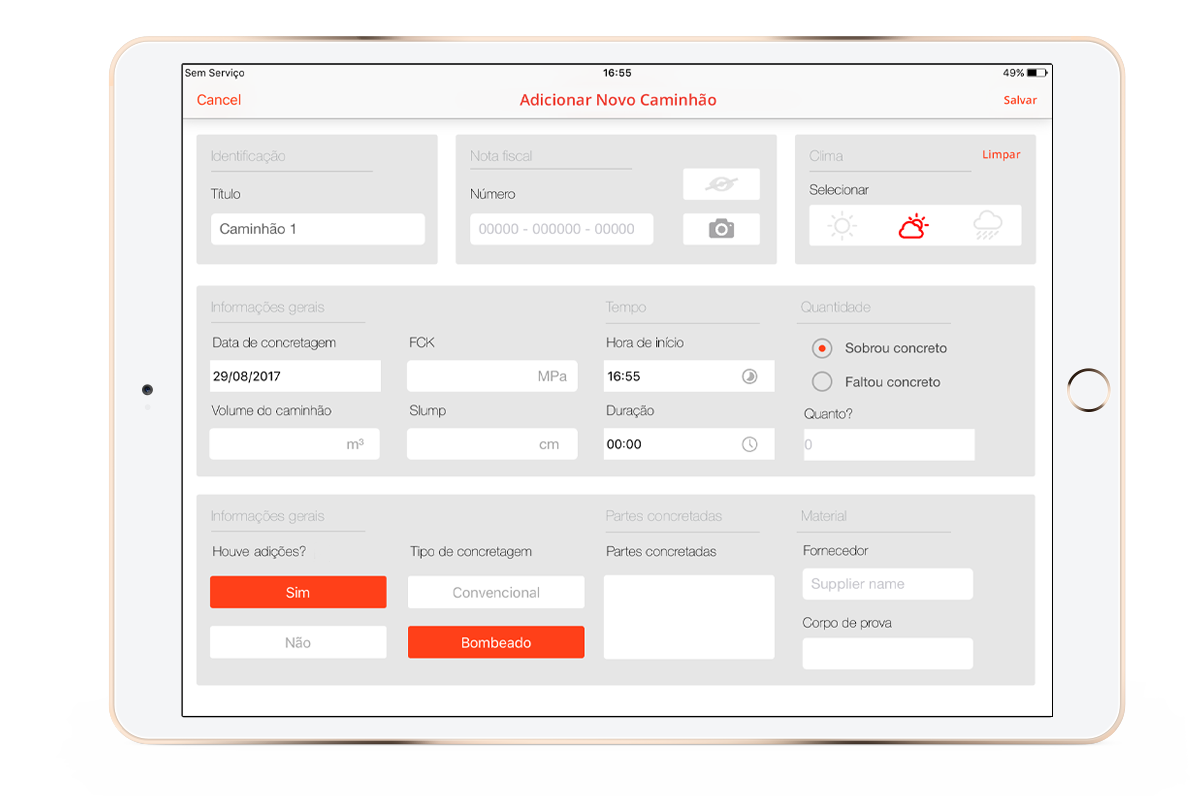Tap the clock icon in Duração field

click(x=750, y=444)
